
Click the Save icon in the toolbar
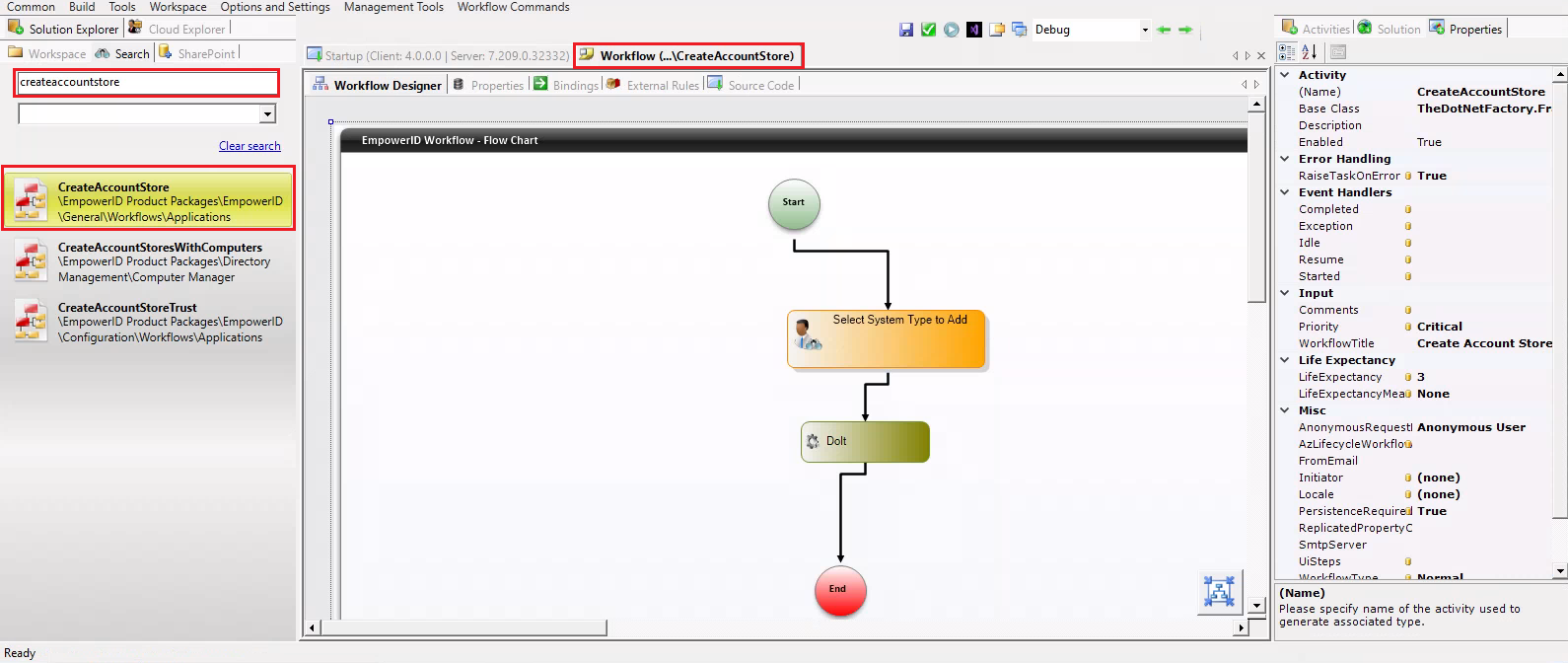tap(906, 30)
